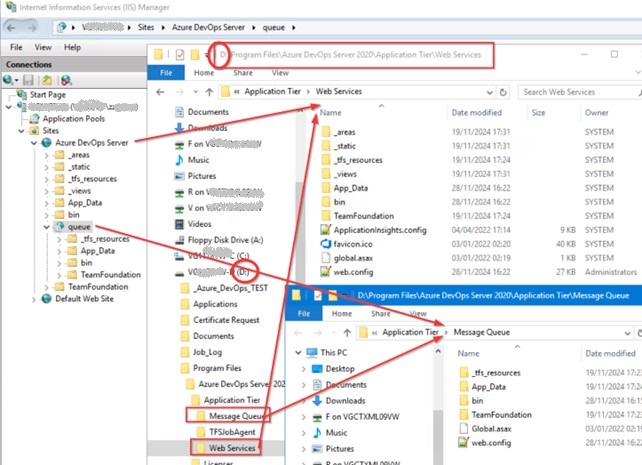The image size is (642, 465).
Task: Click the Save icon in Connections toolbar
Action: 30,79
